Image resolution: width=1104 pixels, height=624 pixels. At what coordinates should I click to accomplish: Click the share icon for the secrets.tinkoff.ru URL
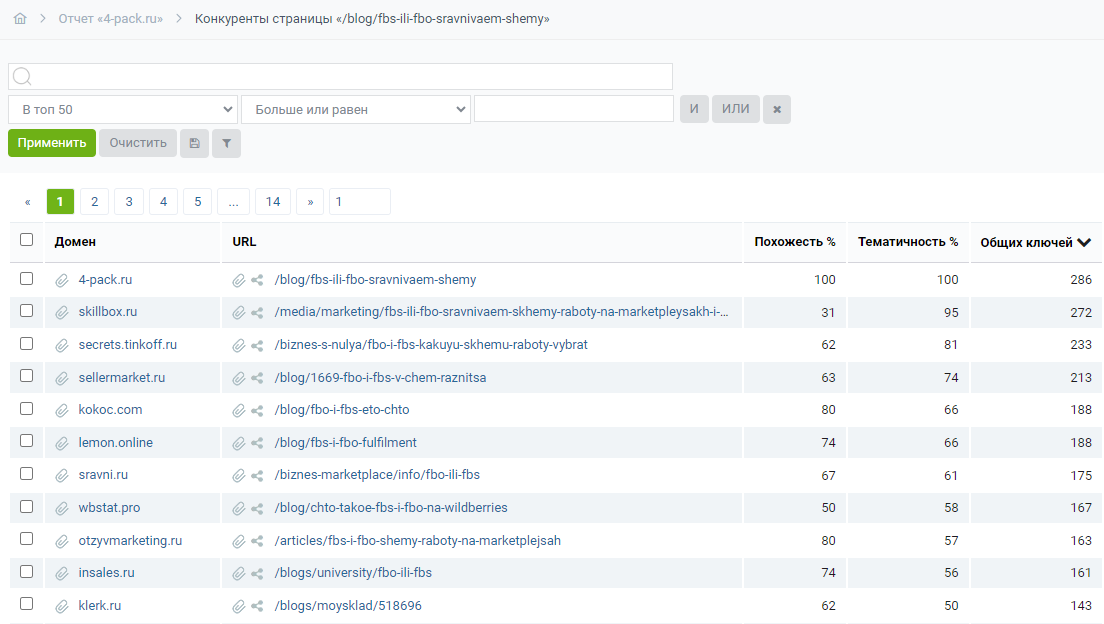(257, 345)
